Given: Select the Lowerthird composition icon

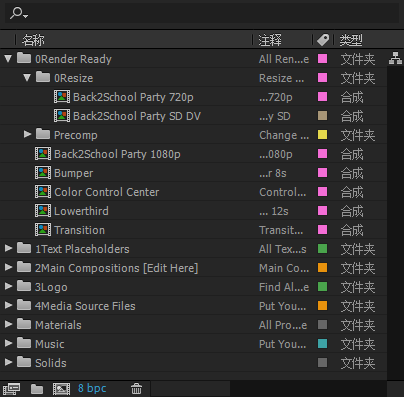Looking at the screenshot, I should click(x=43, y=211).
